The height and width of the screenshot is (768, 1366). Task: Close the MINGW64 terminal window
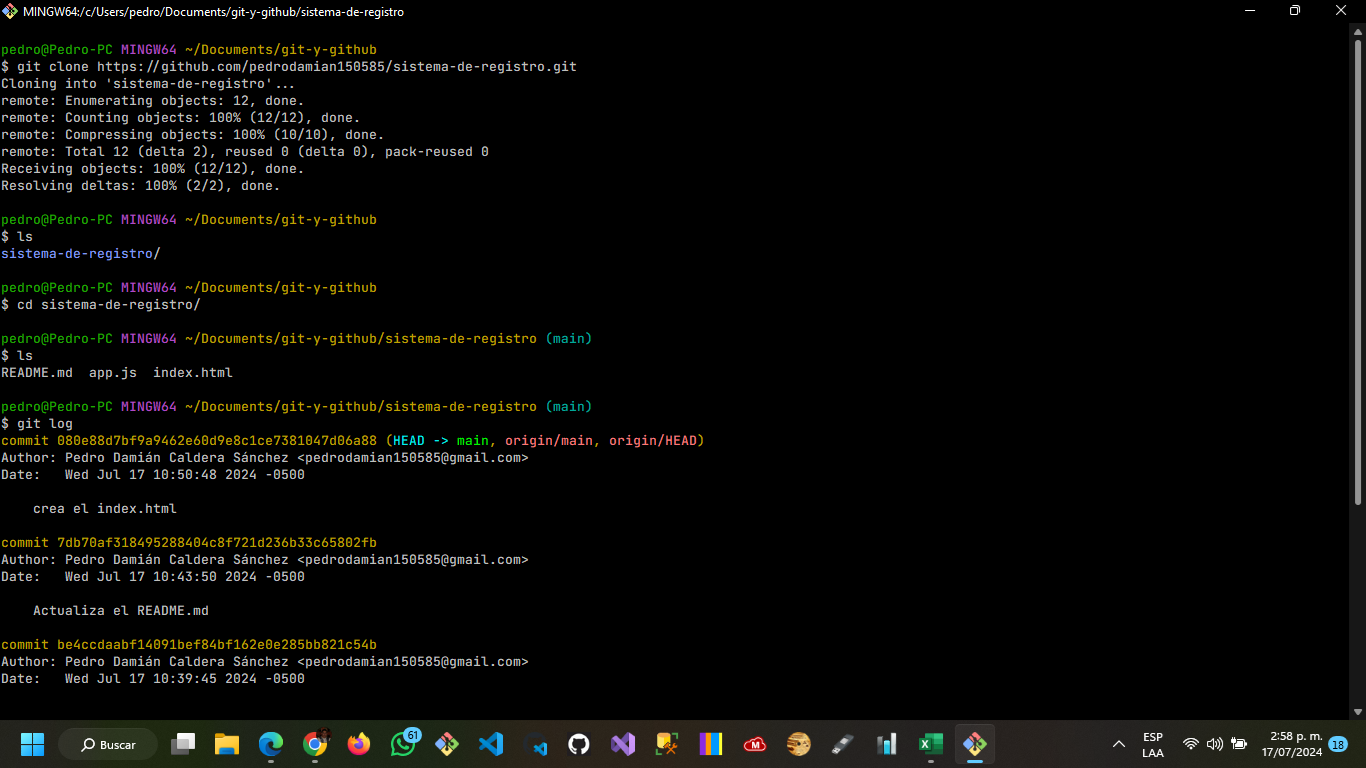tap(1341, 11)
